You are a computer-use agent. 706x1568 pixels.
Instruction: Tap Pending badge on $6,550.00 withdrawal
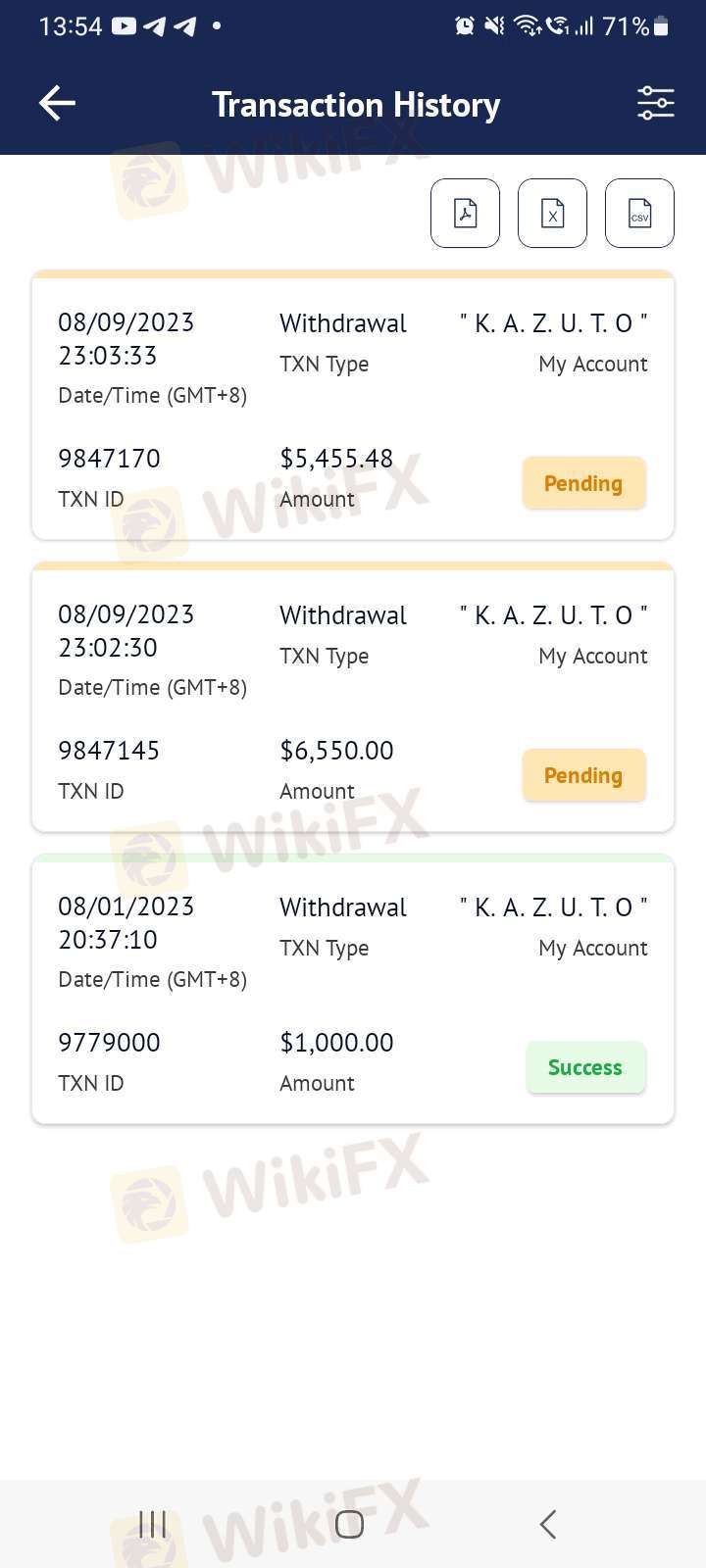pos(583,775)
